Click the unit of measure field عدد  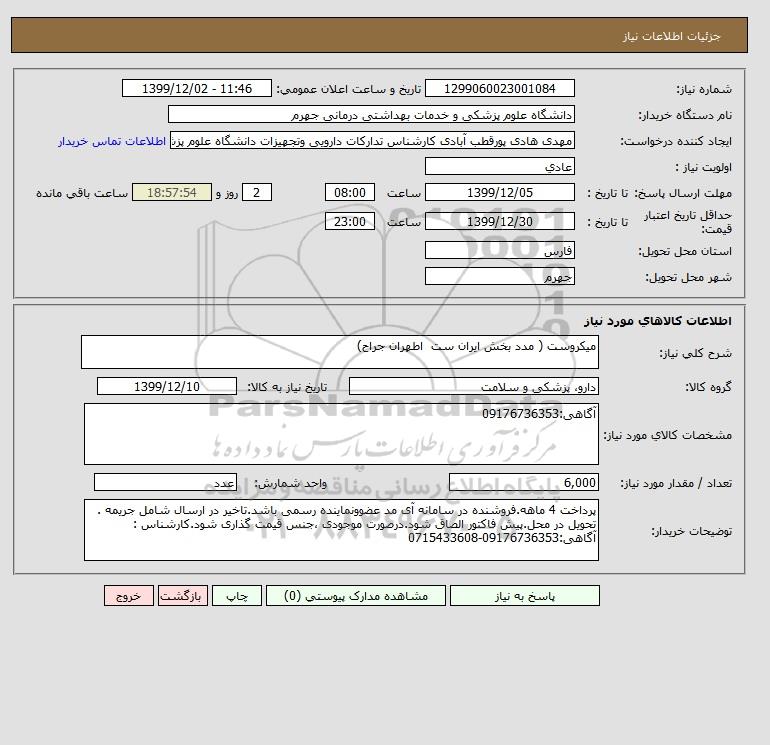pos(165,482)
